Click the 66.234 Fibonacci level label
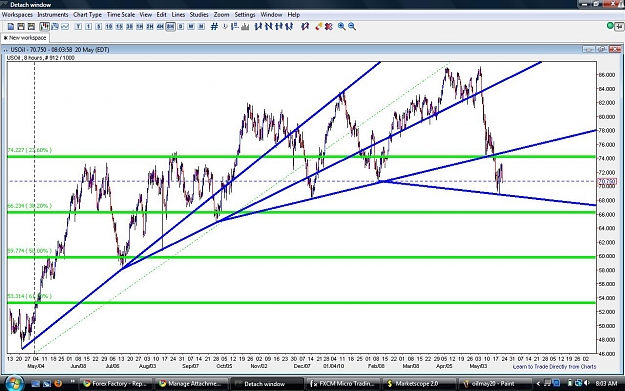The height and width of the screenshot is (391, 625). (29, 206)
